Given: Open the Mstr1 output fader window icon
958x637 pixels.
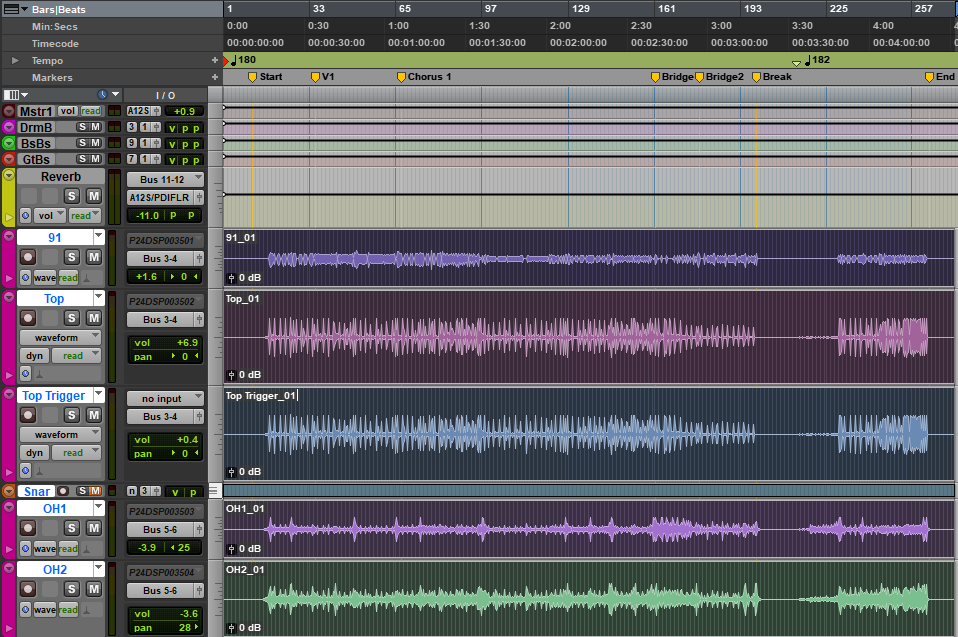Looking at the screenshot, I should click(x=156, y=111).
